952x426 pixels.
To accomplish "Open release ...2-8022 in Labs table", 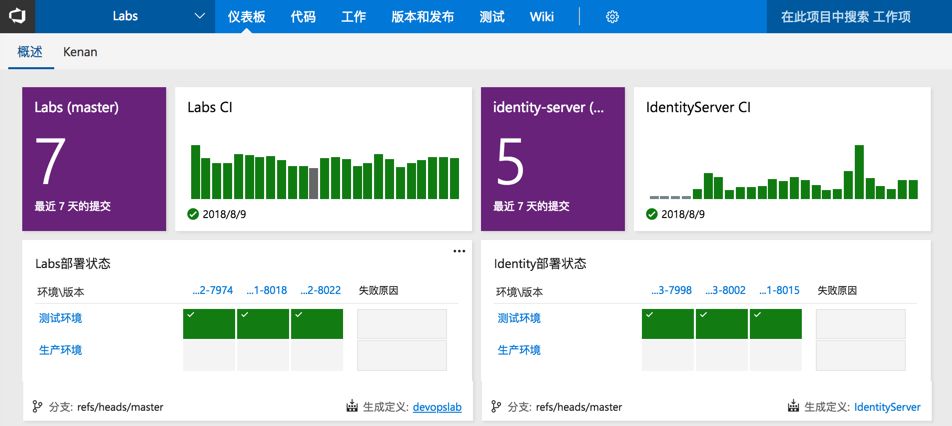I will point(321,291).
